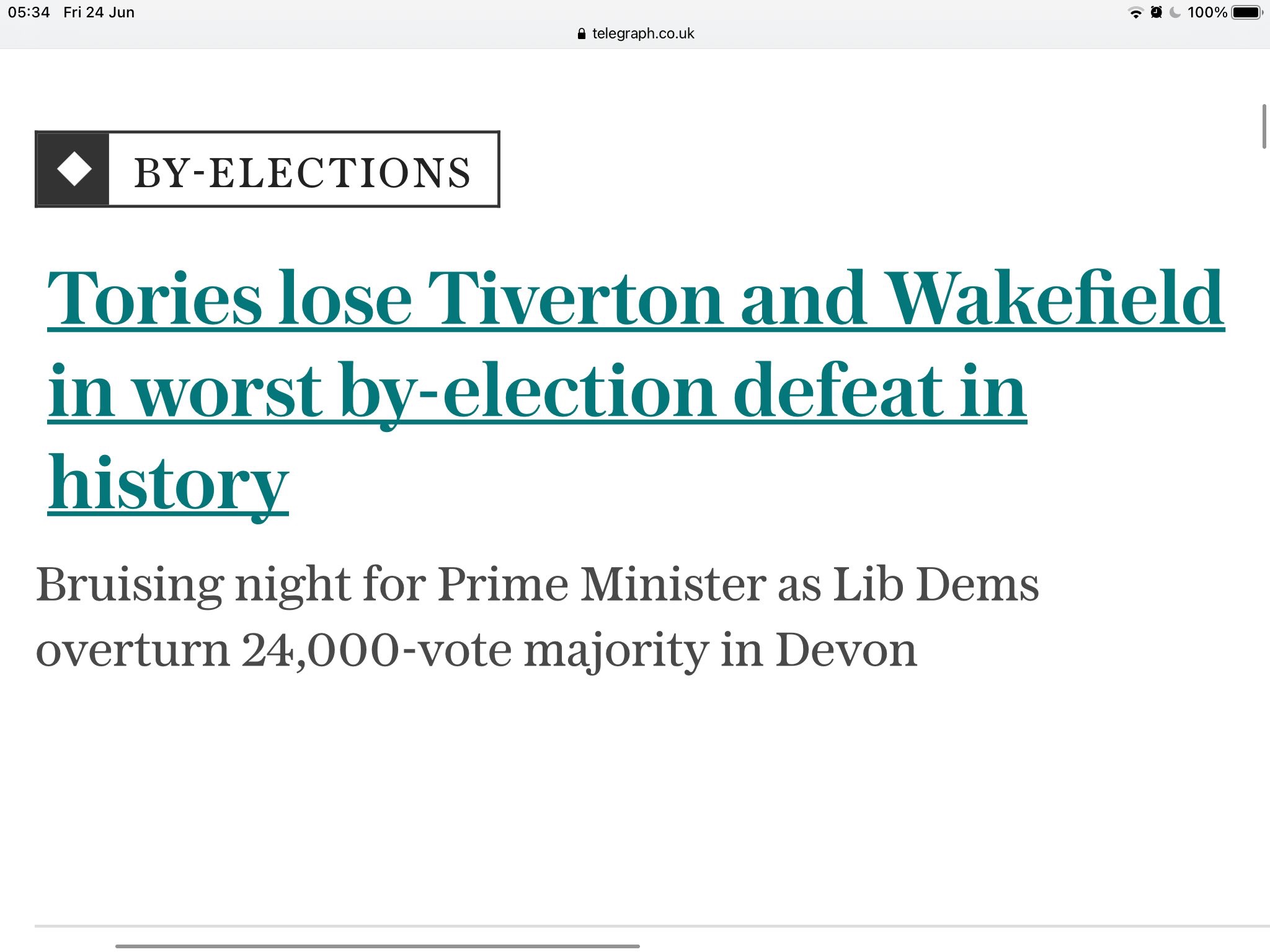The height and width of the screenshot is (952, 1270).
Task: Click the padlock icon beside telegraph.co.uk
Action: (x=581, y=34)
